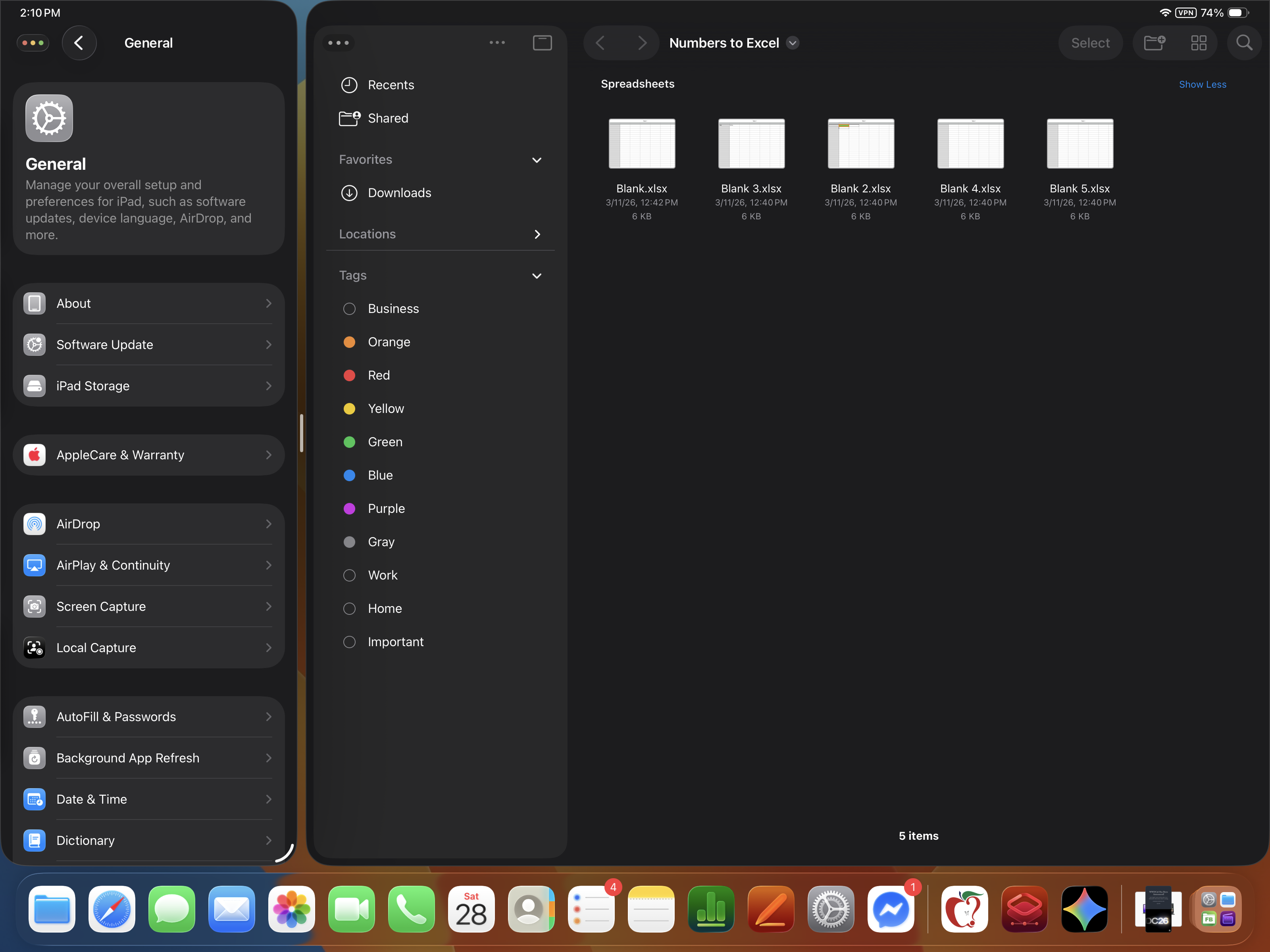This screenshot has width=1270, height=952.
Task: Navigate forward in Files browser
Action: 642,43
